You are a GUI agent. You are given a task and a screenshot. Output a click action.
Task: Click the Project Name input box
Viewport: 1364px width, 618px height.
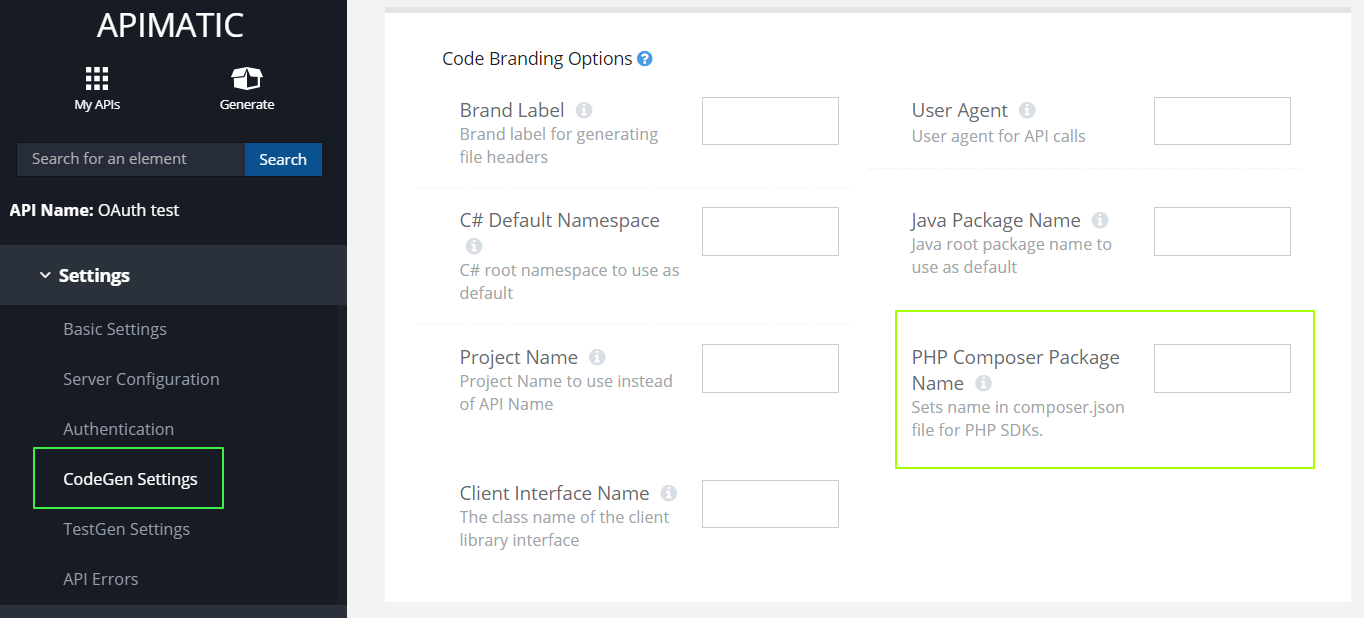click(770, 368)
